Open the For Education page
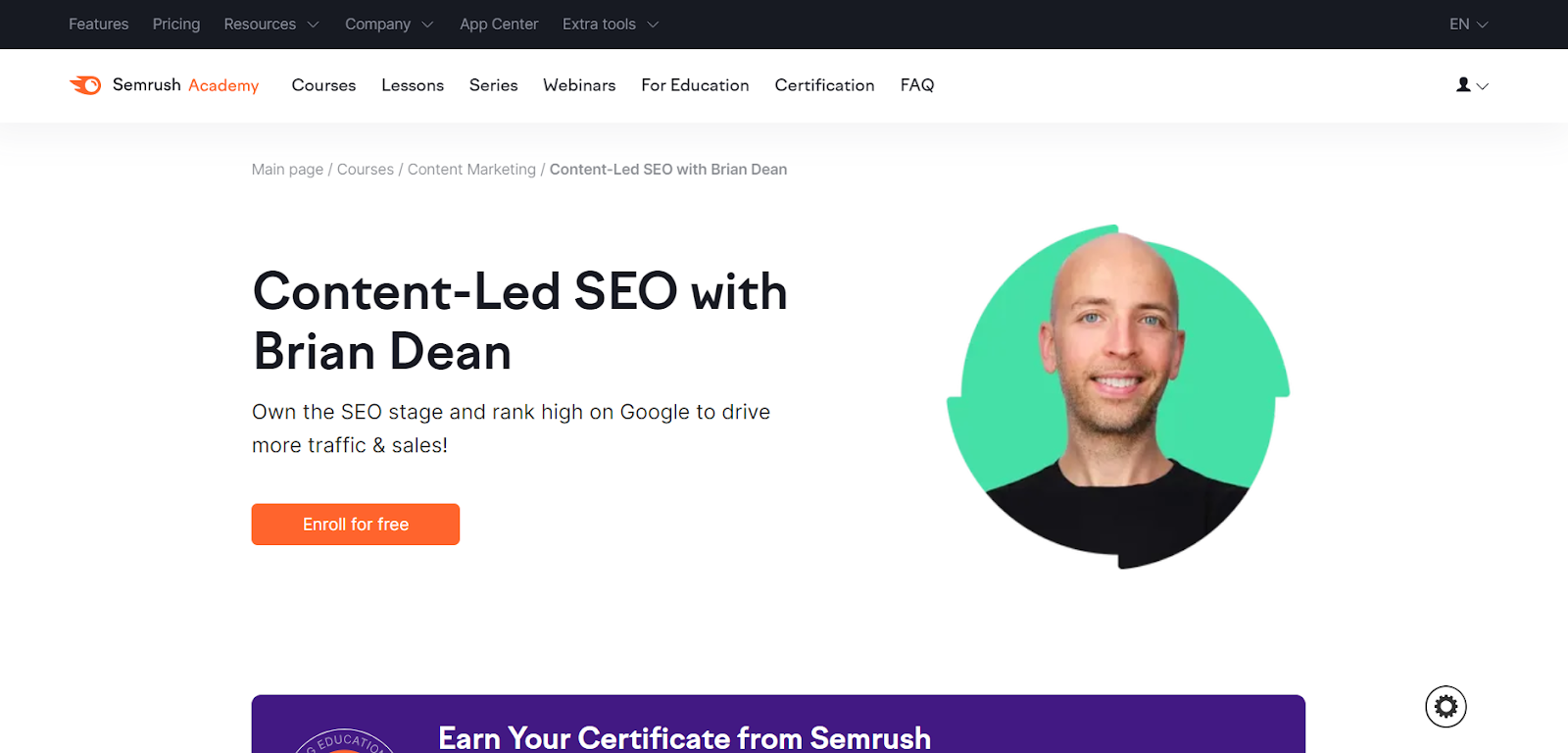 point(695,85)
